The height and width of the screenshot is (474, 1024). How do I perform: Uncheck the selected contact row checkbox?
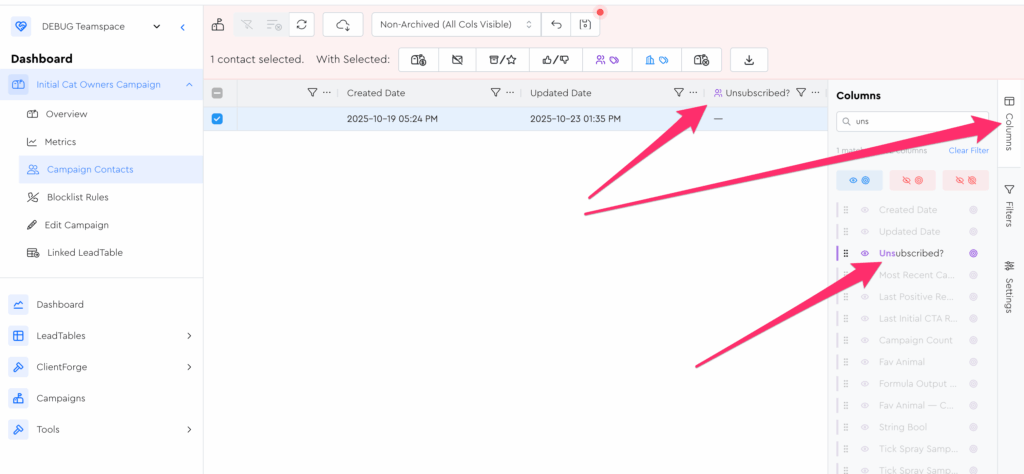217,119
